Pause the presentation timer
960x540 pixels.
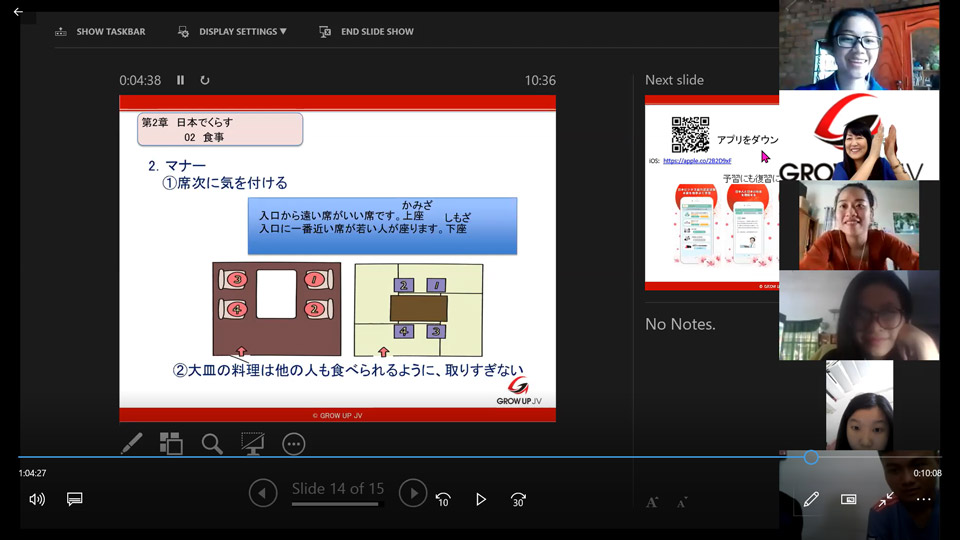click(x=181, y=80)
